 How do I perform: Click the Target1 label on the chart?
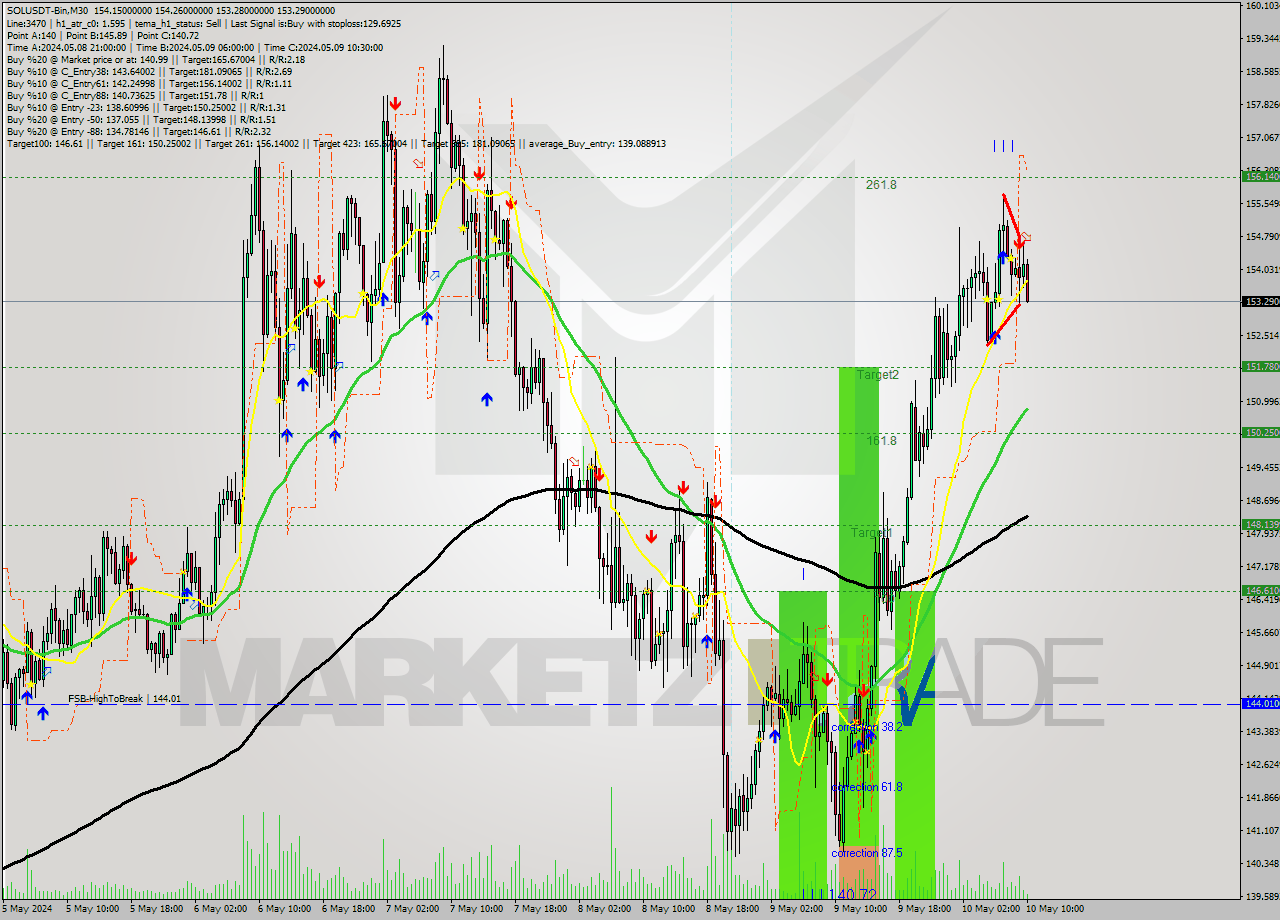(x=870, y=533)
